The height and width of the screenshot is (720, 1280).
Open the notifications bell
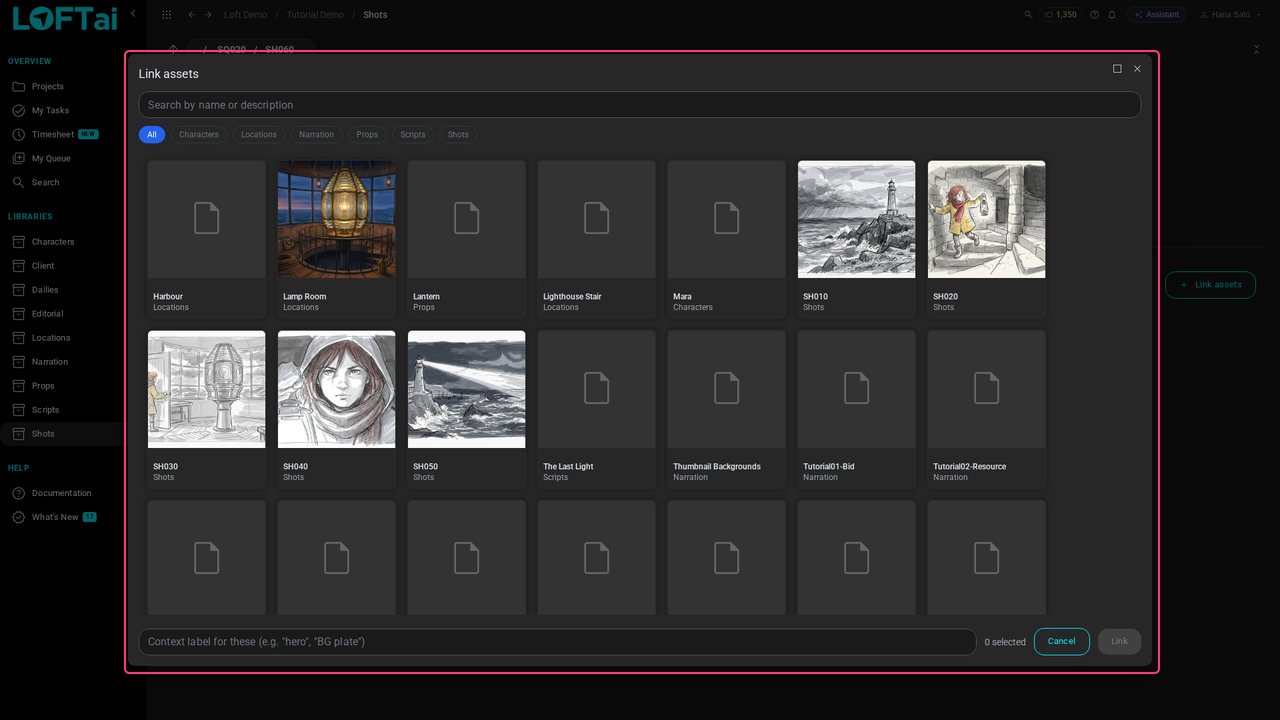tap(1112, 15)
